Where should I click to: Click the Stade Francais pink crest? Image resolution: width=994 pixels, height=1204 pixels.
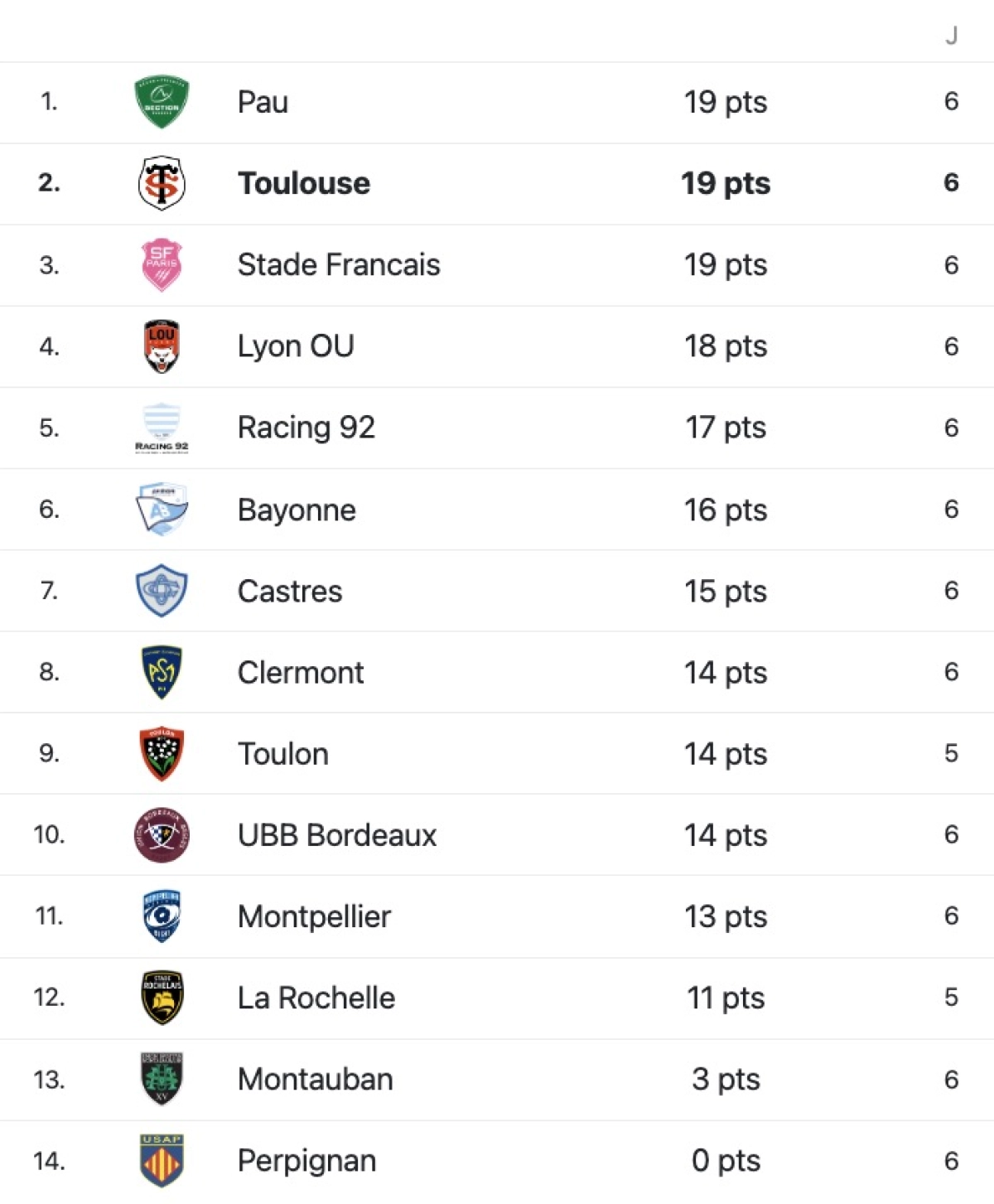click(x=162, y=264)
